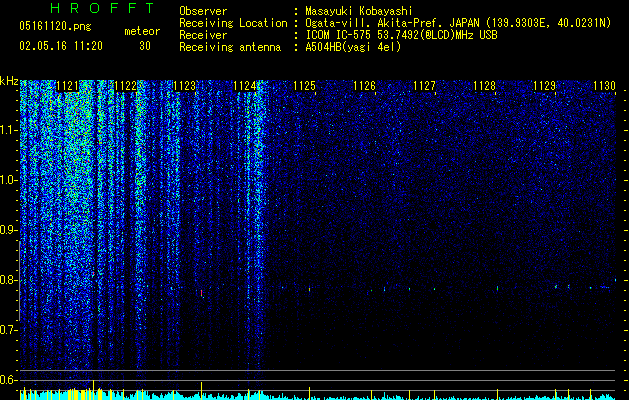Click the 1130 time marker

click(x=604, y=86)
